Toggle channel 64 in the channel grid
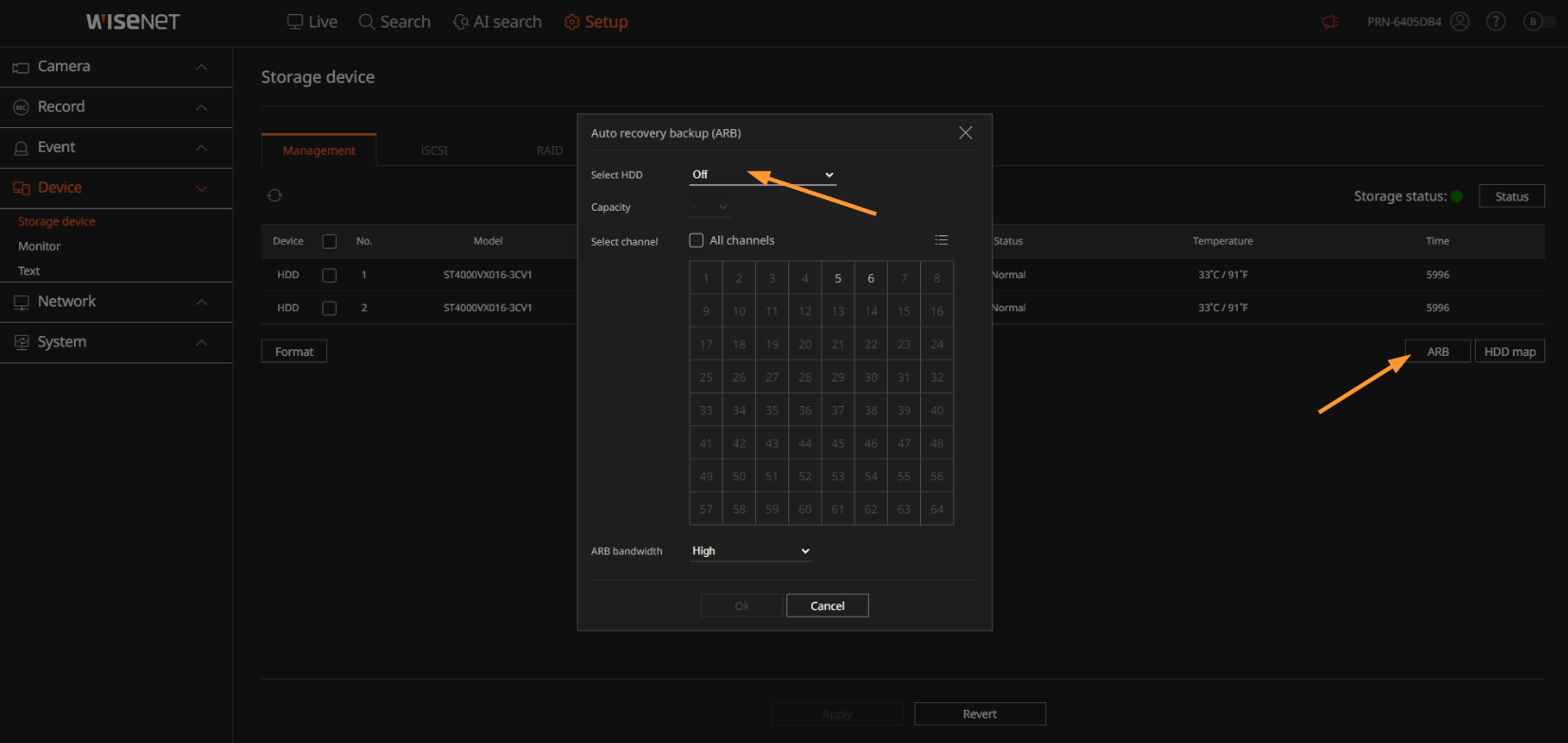This screenshot has height=743, width=1568. coord(937,509)
